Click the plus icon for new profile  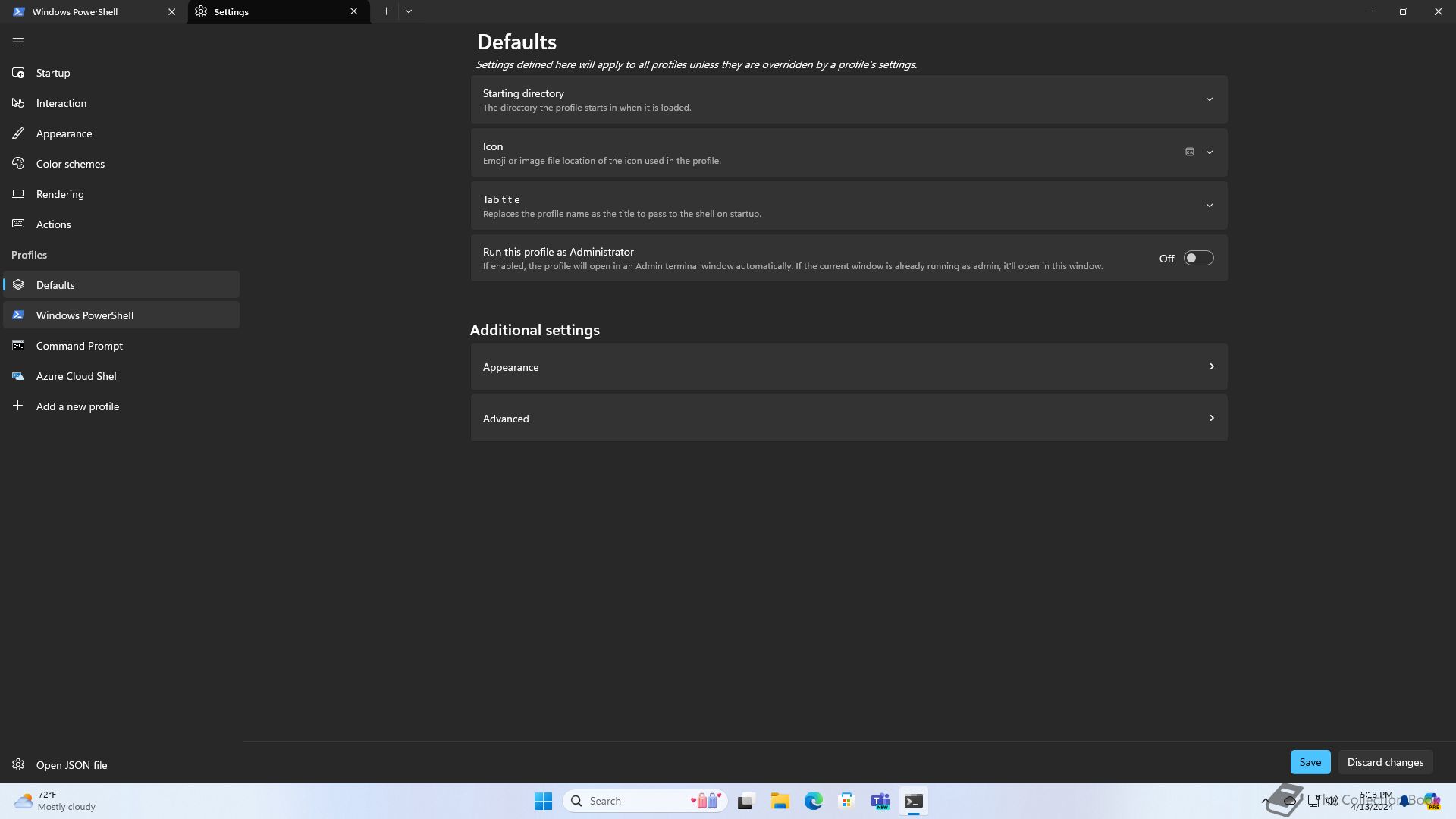[18, 406]
